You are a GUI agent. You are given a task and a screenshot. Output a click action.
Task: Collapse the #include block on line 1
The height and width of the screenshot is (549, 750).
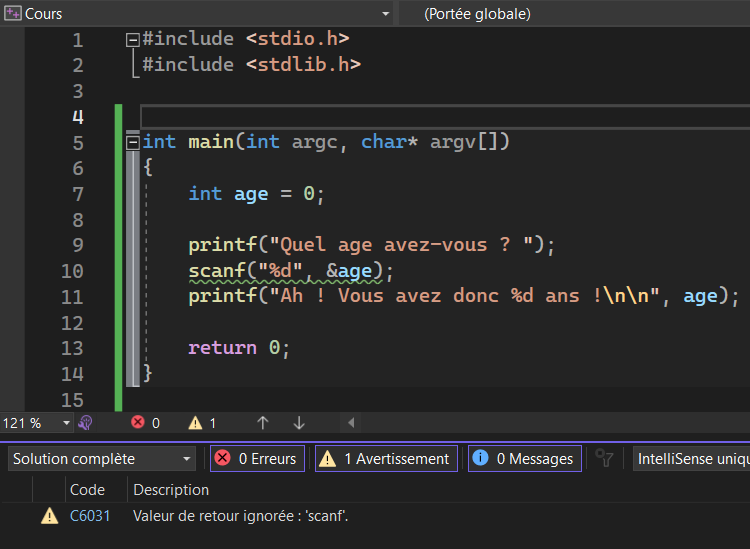132,40
